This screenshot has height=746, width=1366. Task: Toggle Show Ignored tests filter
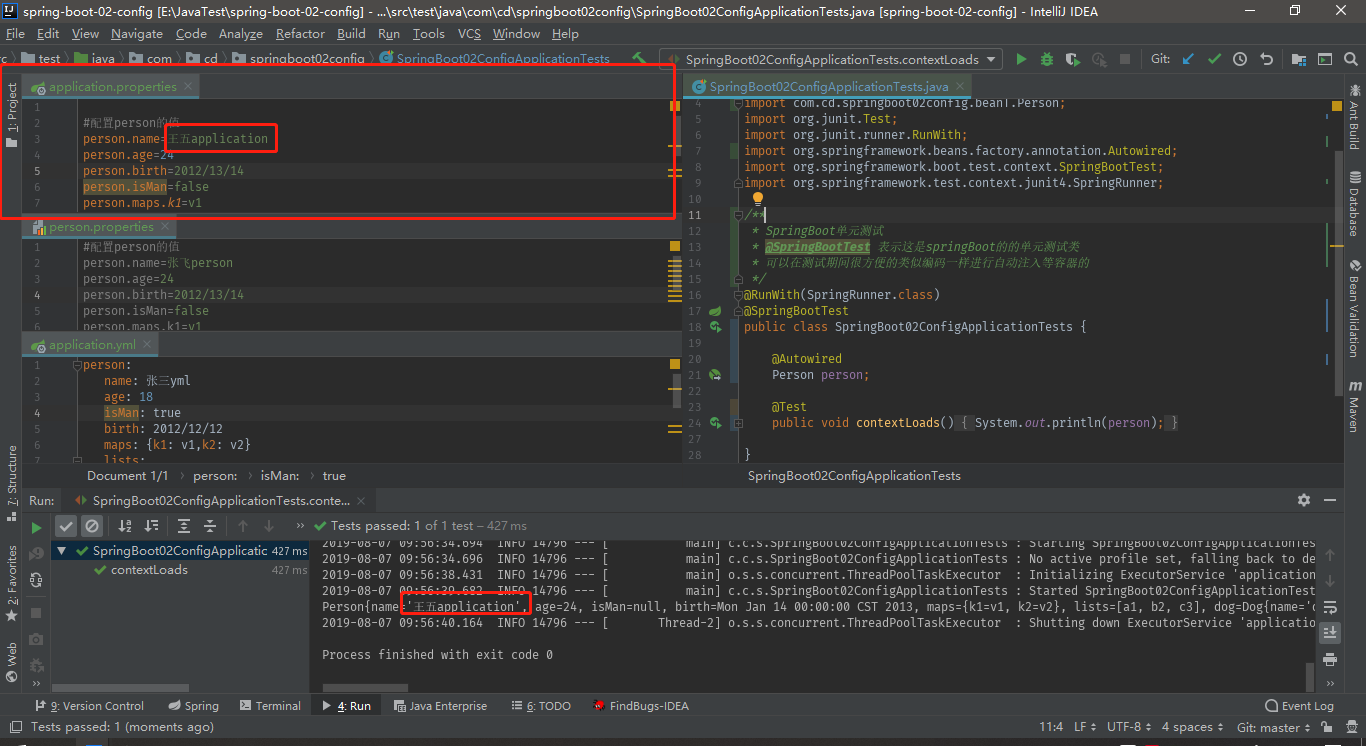(x=92, y=525)
